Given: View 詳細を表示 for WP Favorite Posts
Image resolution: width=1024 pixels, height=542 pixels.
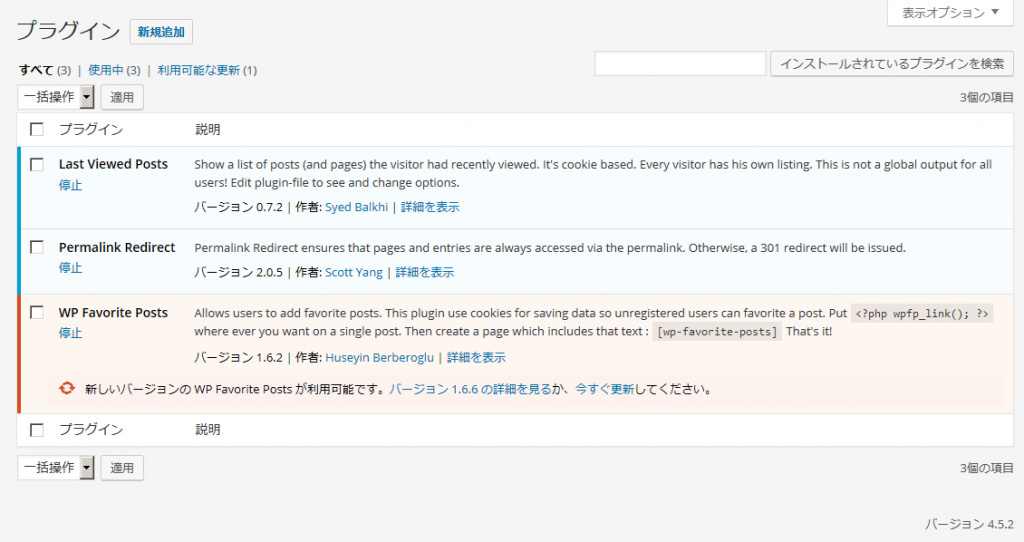Looking at the screenshot, I should pyautogui.click(x=476, y=357).
